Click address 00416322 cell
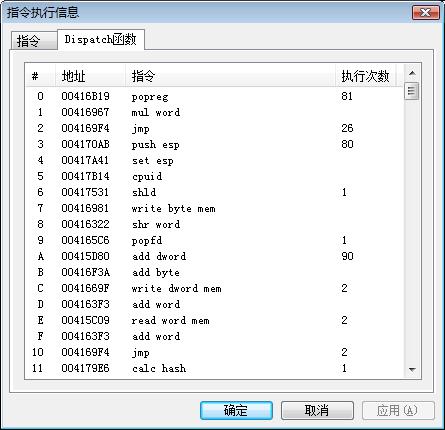Screen dimensions: 445x430 [85, 224]
